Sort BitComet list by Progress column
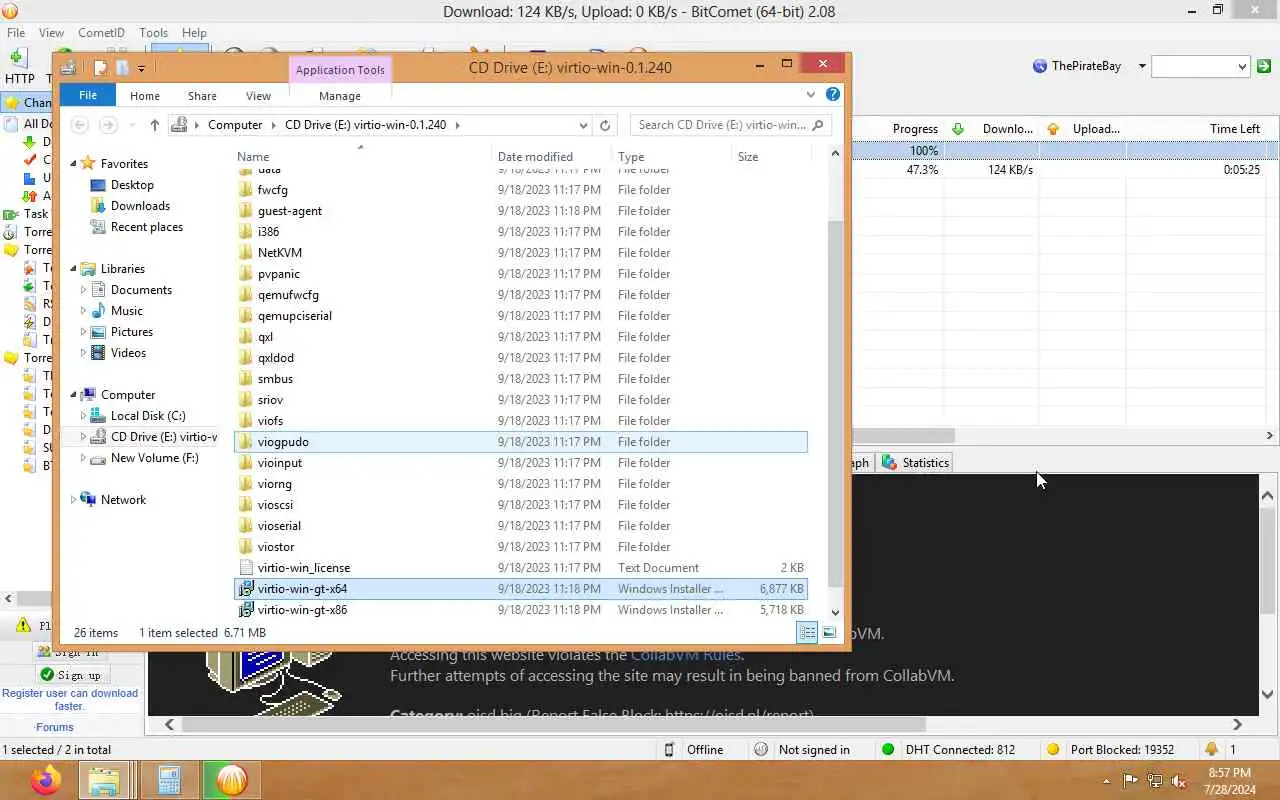The image size is (1280, 800). pyautogui.click(x=915, y=129)
